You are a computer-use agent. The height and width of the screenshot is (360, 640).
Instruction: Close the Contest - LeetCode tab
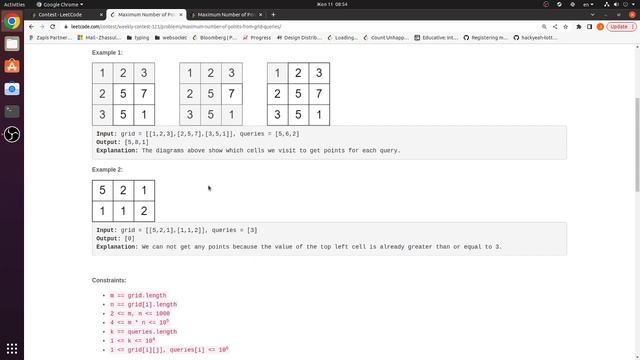101,15
